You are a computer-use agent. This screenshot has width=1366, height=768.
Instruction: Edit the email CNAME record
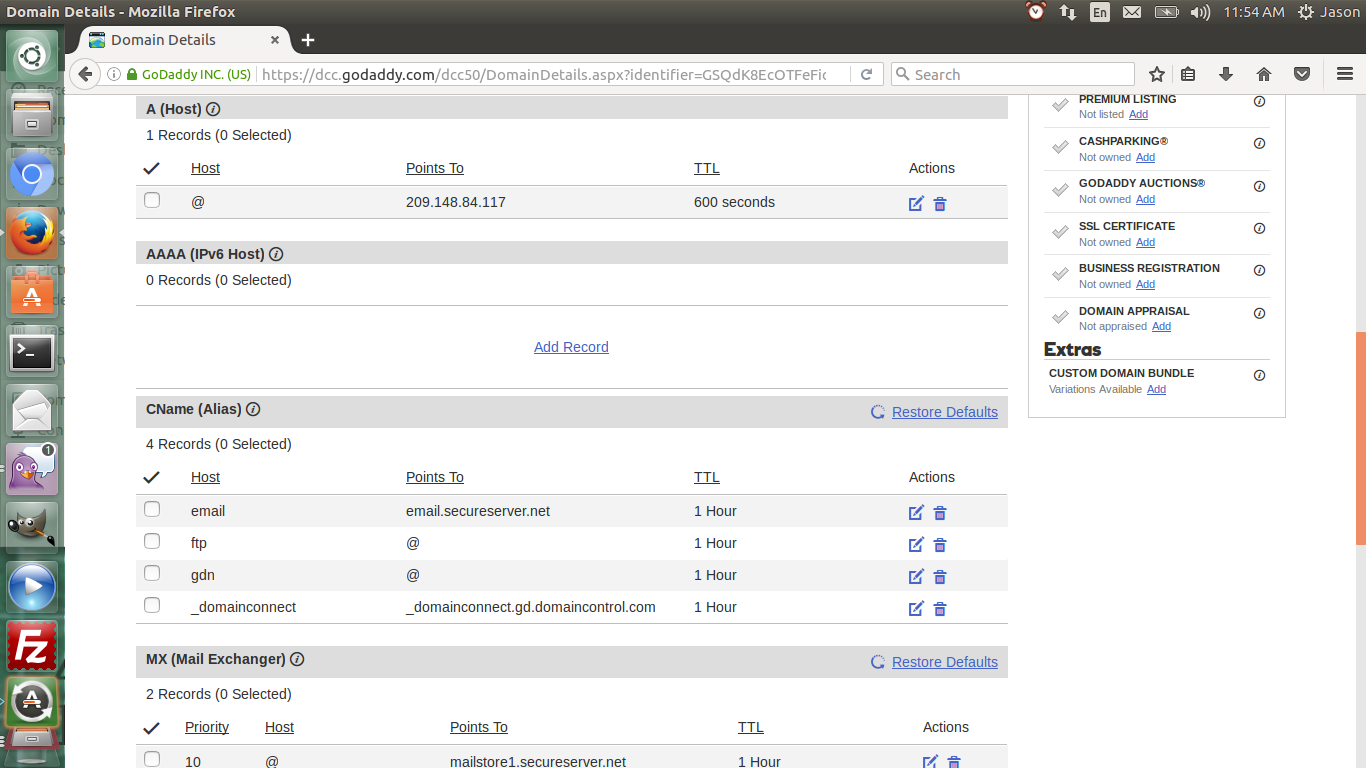tap(916, 513)
